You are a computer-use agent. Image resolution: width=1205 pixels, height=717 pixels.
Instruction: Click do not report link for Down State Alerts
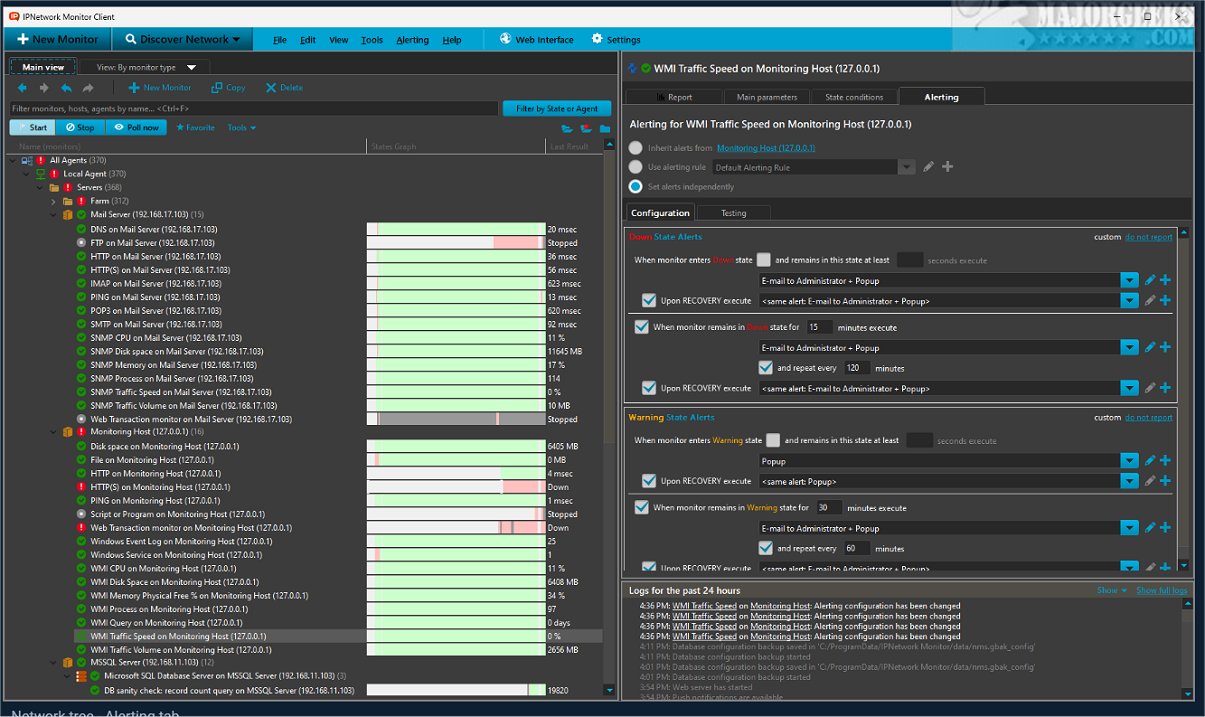pyautogui.click(x=1149, y=237)
